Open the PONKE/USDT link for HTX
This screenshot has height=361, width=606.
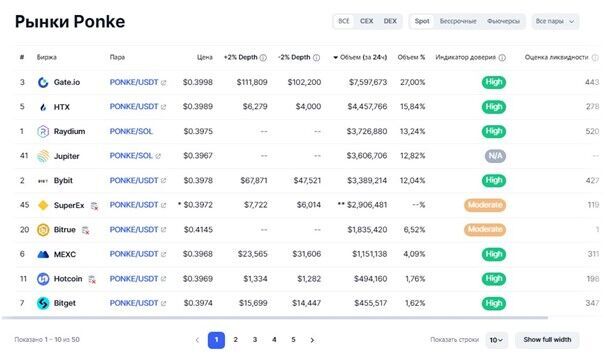[134, 107]
